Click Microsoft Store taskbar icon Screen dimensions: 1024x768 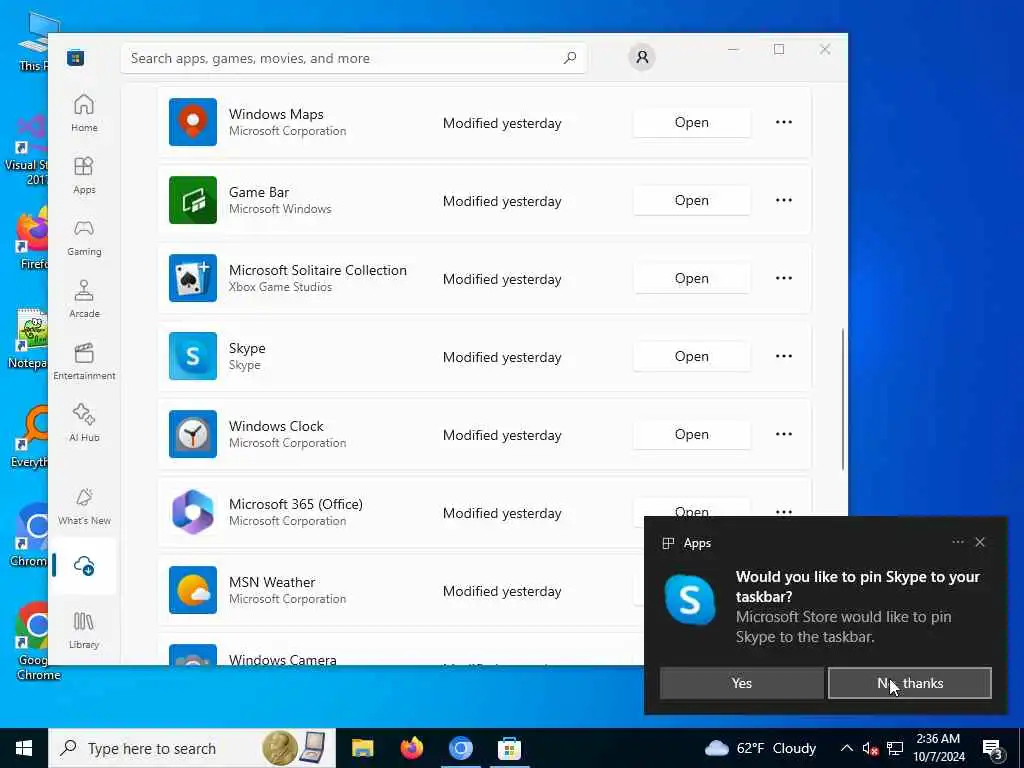(x=509, y=748)
